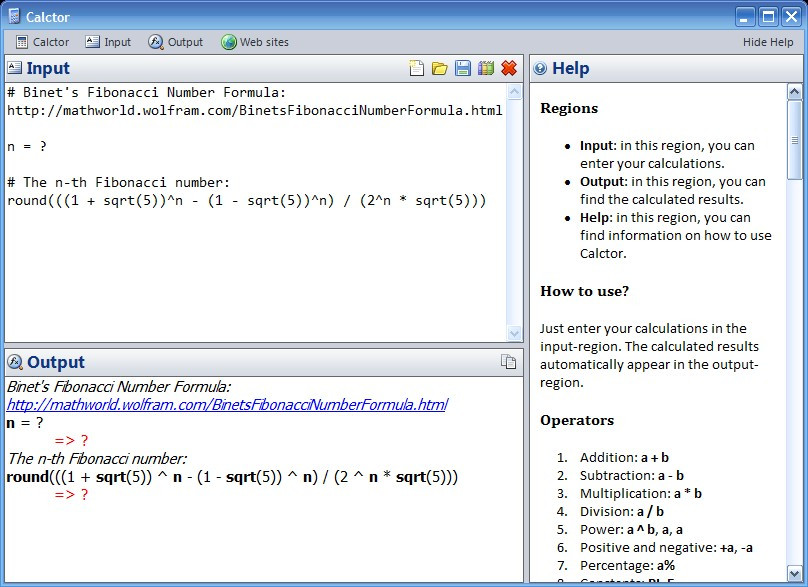
Task: Click the open folder icon in Input
Action: coord(440,68)
